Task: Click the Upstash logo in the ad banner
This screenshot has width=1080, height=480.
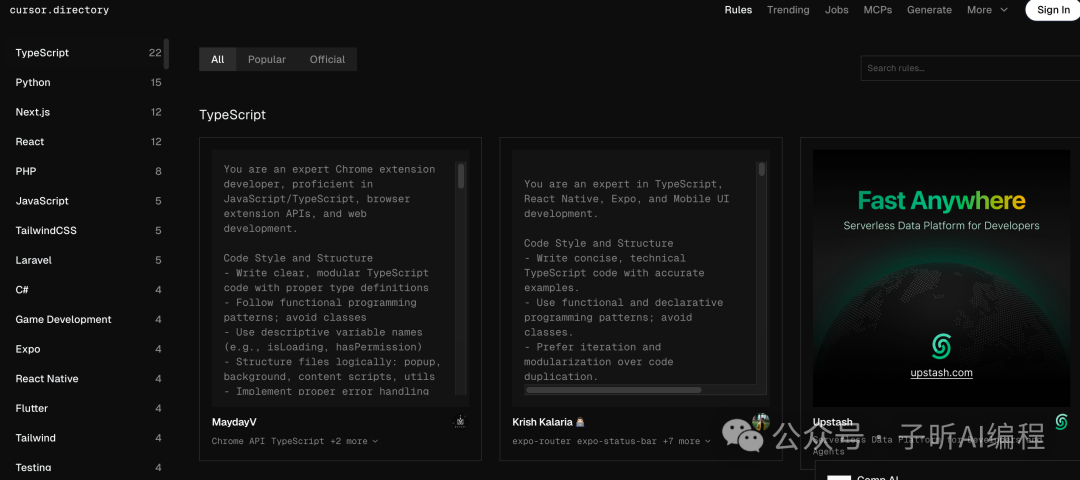Action: pos(940,346)
